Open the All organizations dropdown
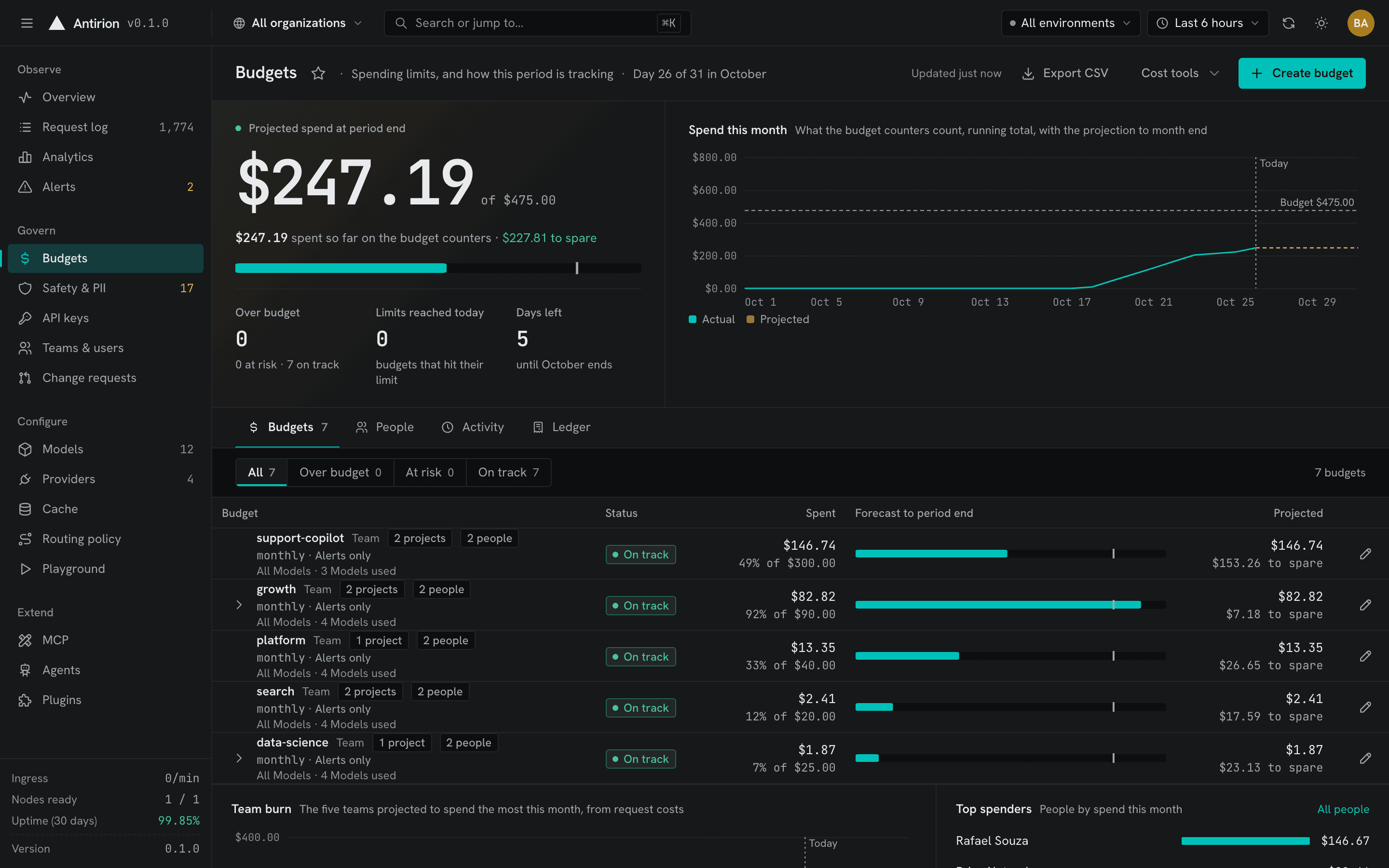Viewport: 1389px width, 868px height. [297, 23]
